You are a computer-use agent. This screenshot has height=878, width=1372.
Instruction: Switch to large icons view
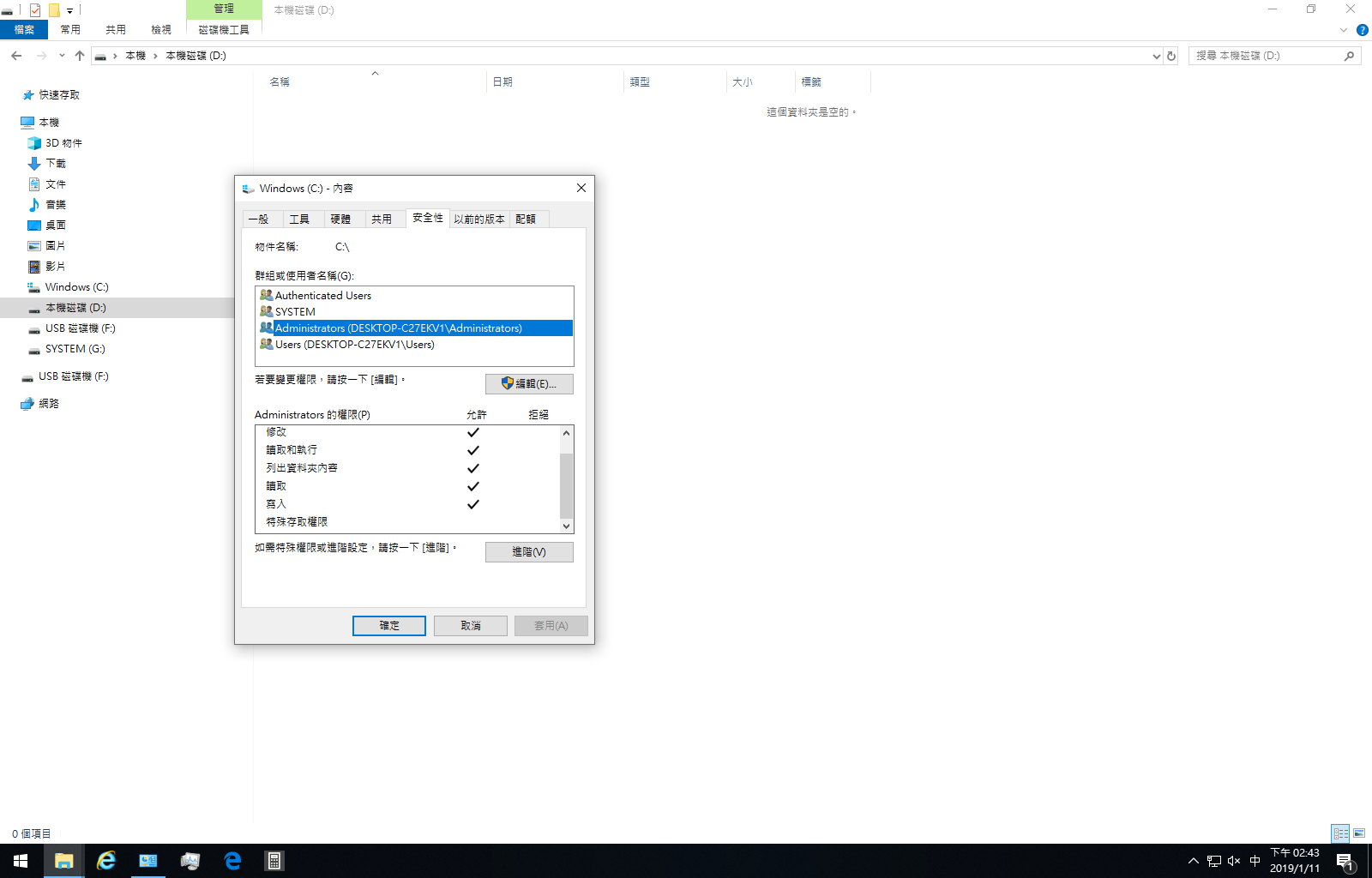(x=1359, y=833)
